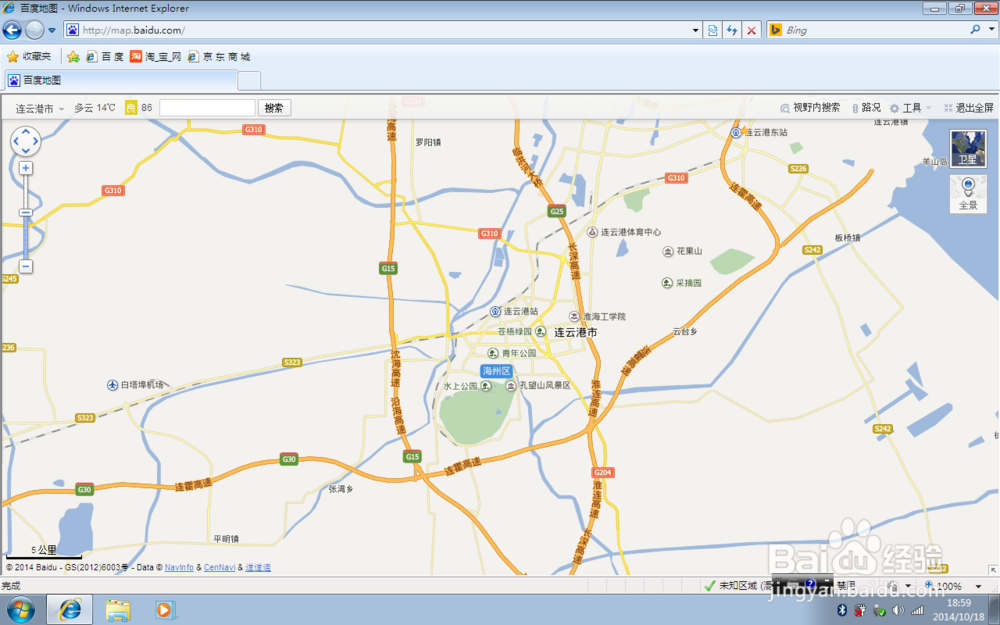Open the 工具 tools dropdown menu
The width and height of the screenshot is (1000, 625).
911,108
